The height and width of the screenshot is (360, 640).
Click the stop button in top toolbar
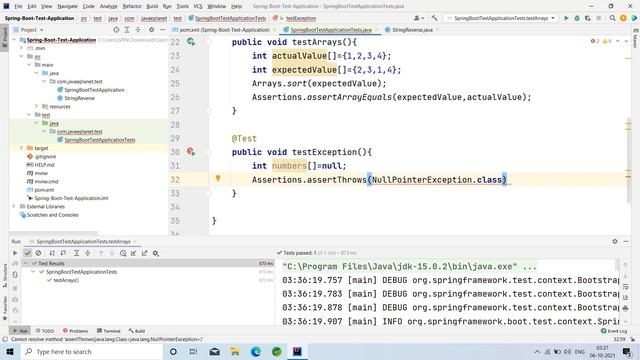pyautogui.click(x=599, y=18)
